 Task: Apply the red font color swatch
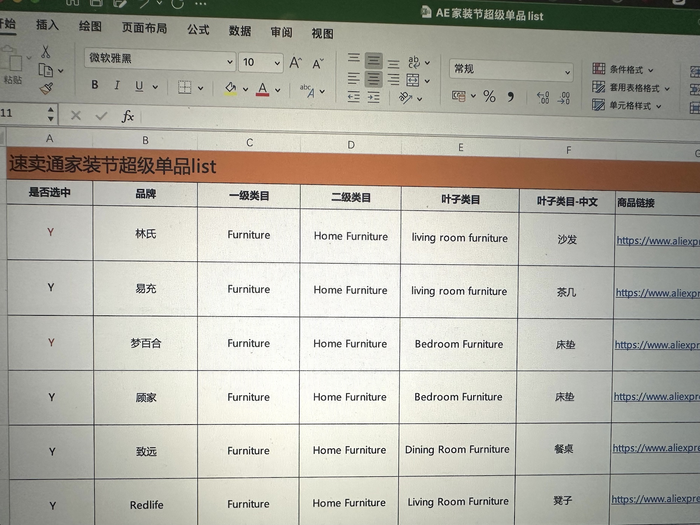(x=262, y=89)
